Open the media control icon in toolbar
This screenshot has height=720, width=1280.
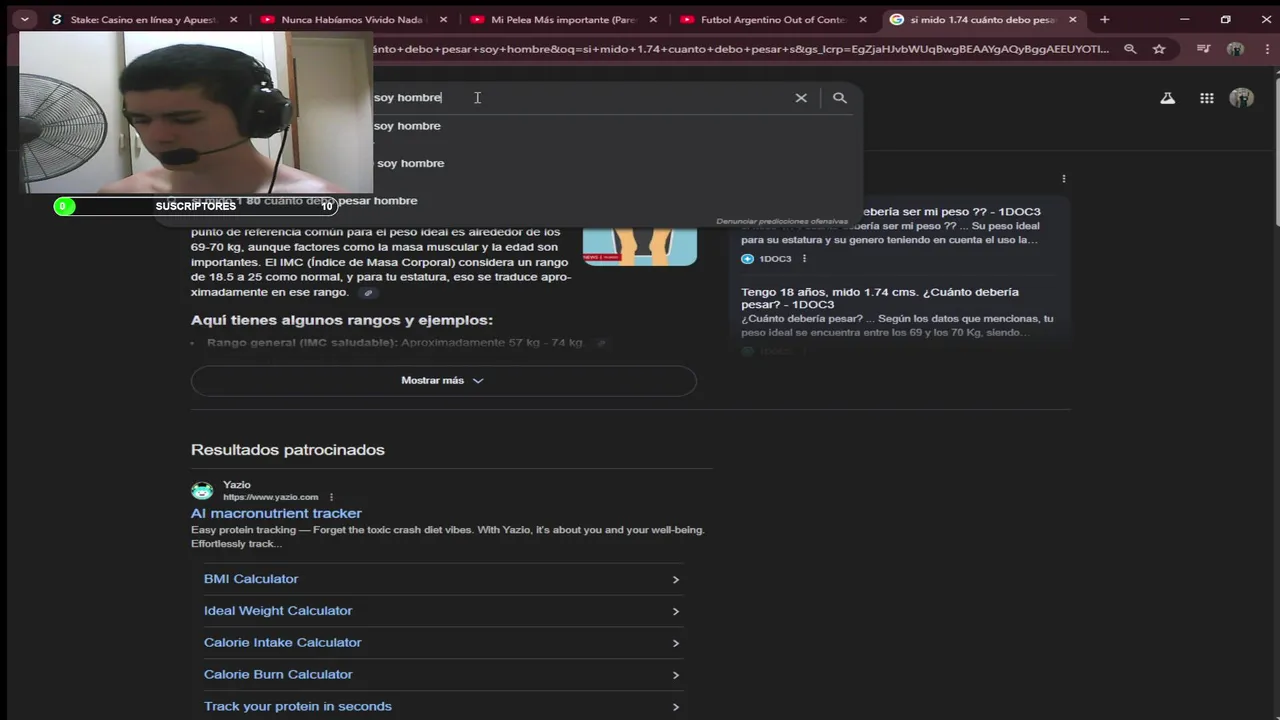(1204, 49)
